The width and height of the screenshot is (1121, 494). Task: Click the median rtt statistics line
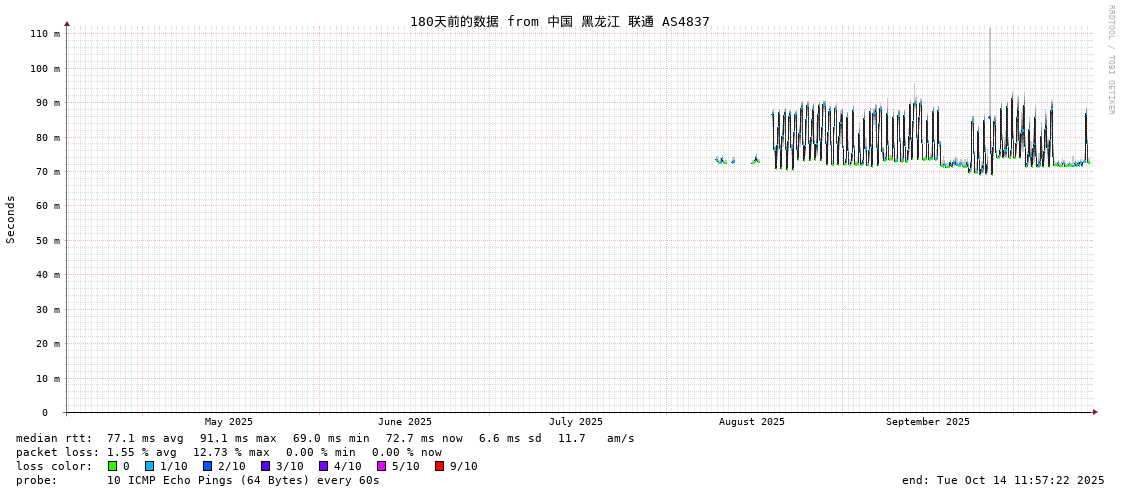(x=325, y=438)
